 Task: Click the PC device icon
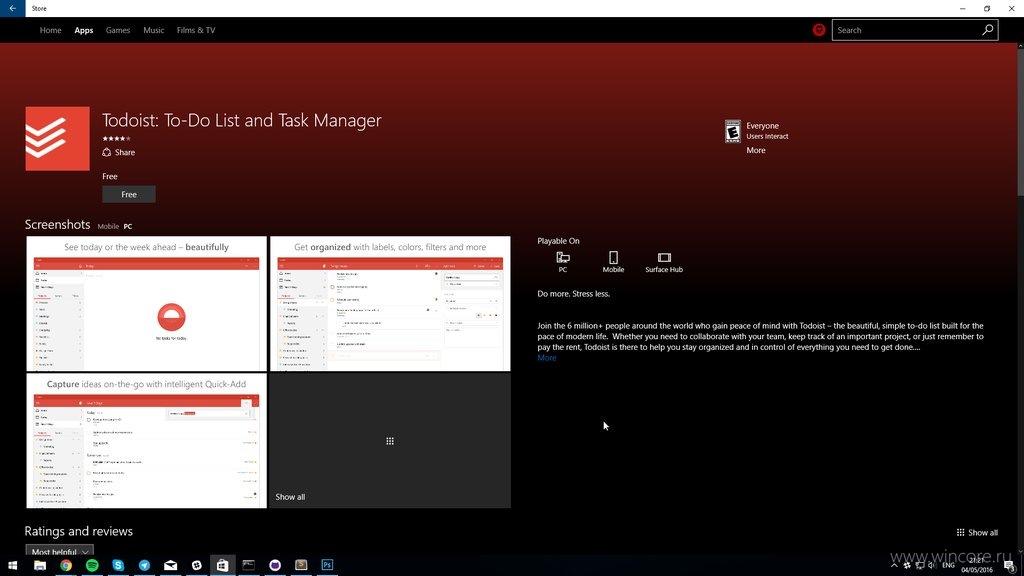[x=563, y=262]
